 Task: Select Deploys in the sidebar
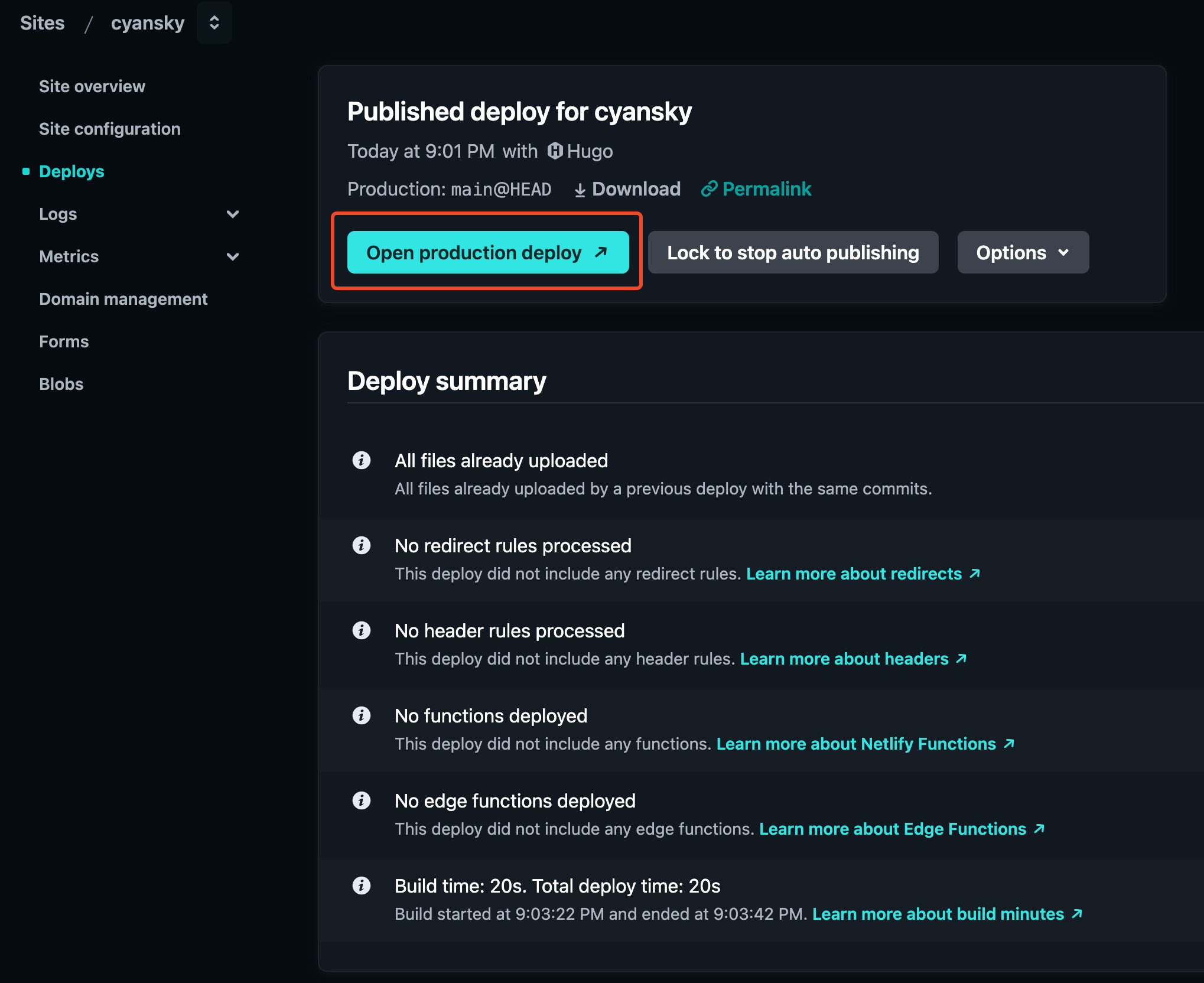[x=71, y=171]
